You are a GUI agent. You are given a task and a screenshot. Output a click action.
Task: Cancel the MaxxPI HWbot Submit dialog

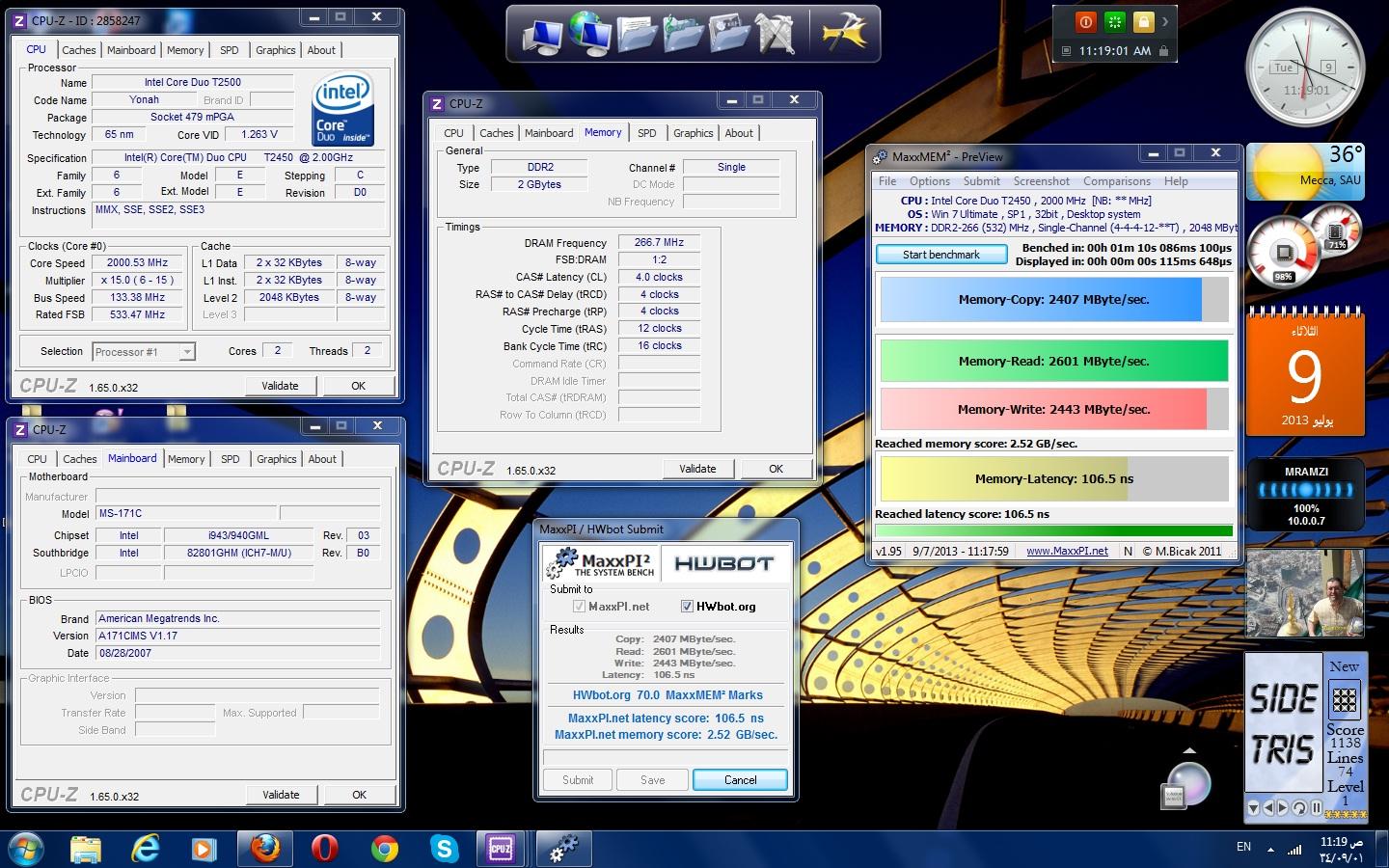(740, 780)
